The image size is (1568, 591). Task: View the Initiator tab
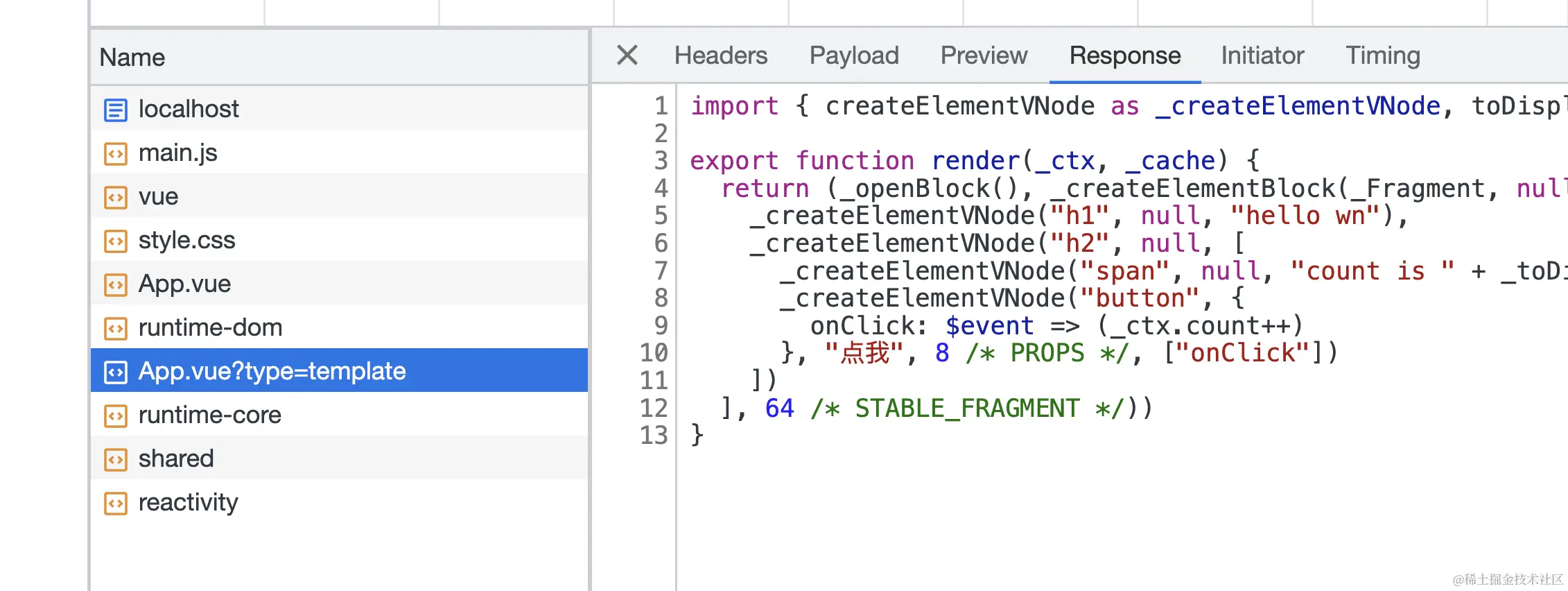pyautogui.click(x=1262, y=55)
